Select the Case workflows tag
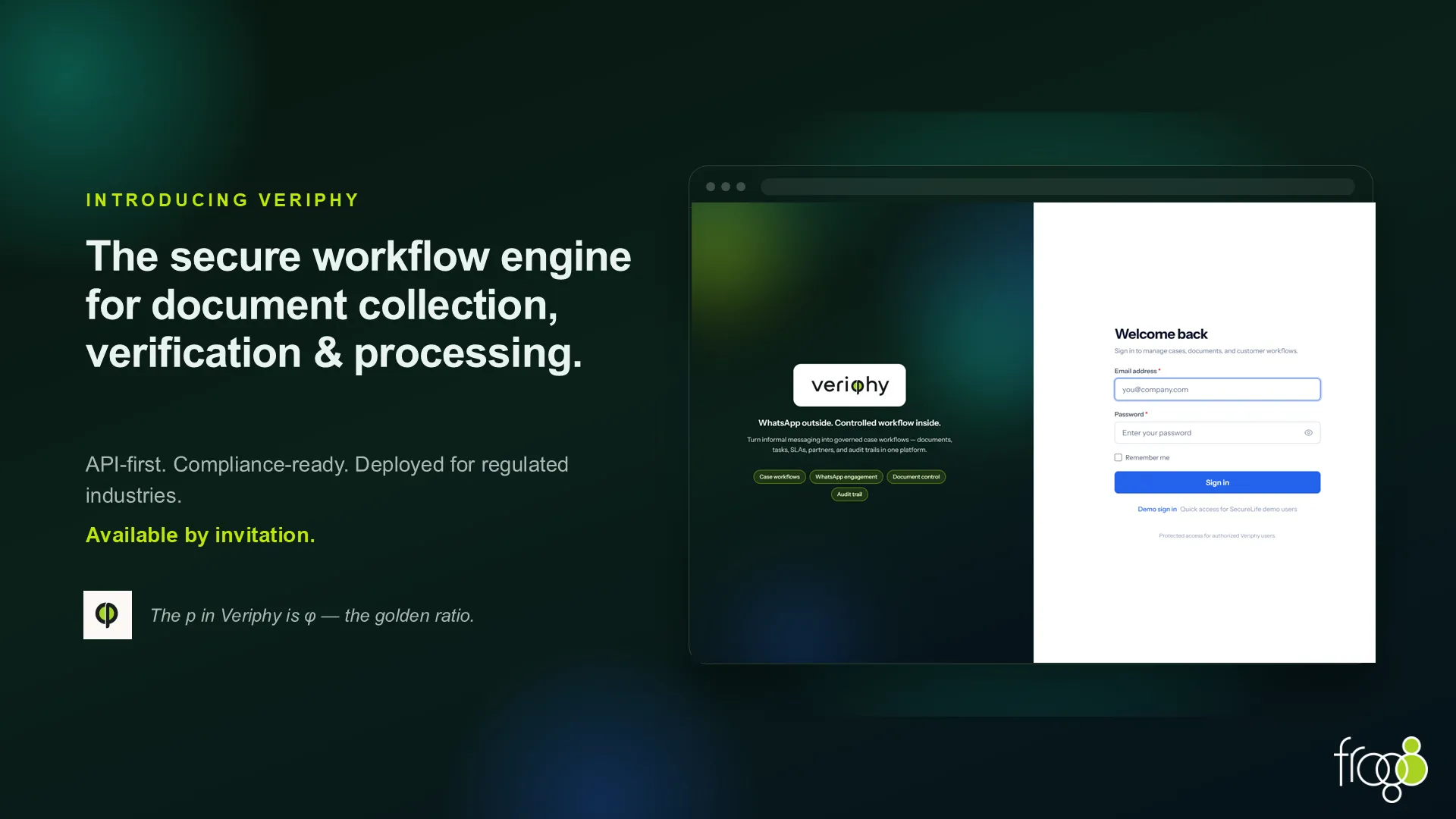This screenshot has height=819, width=1456. tap(780, 477)
